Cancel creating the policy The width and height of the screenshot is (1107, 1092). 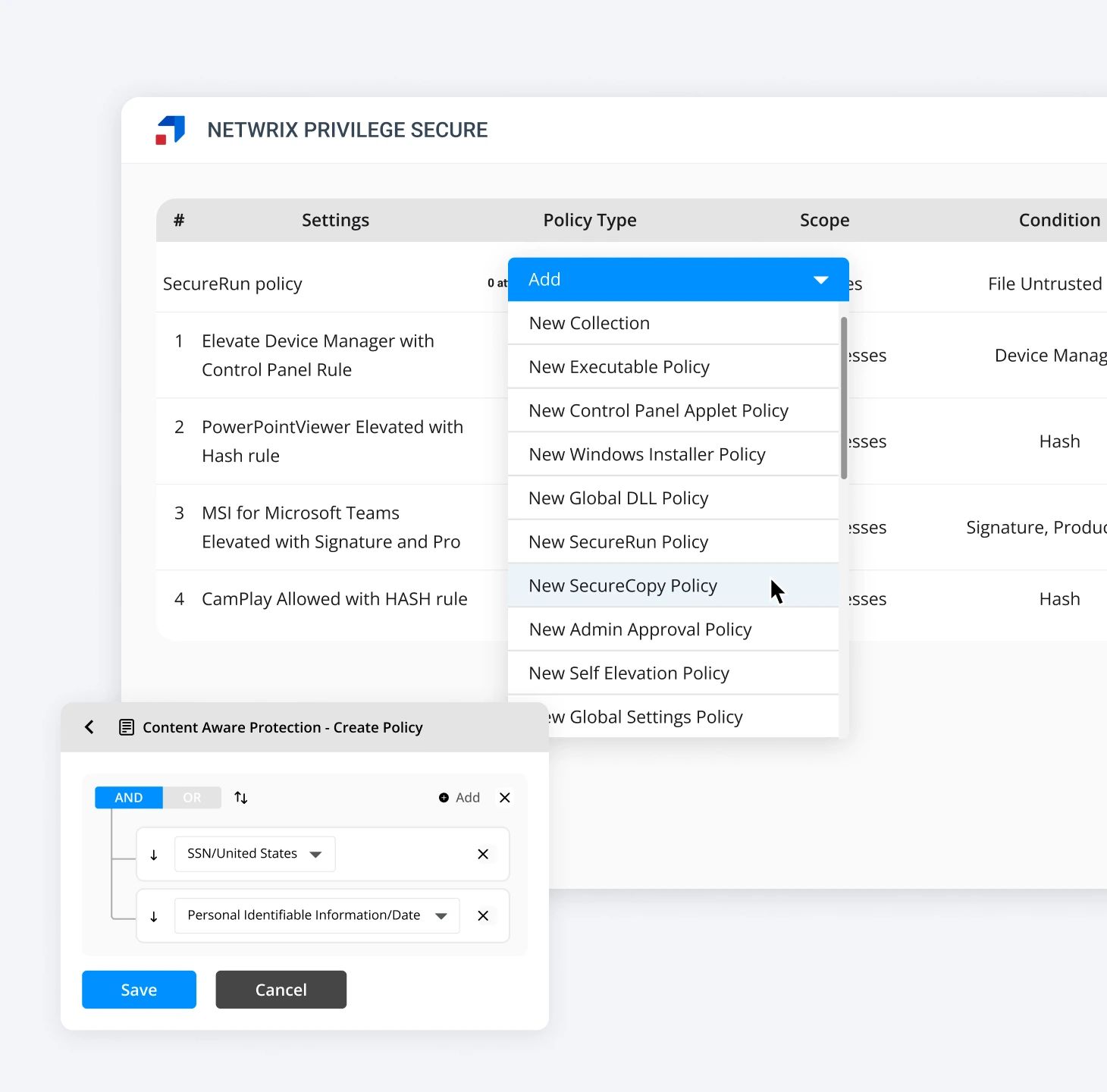(281, 990)
